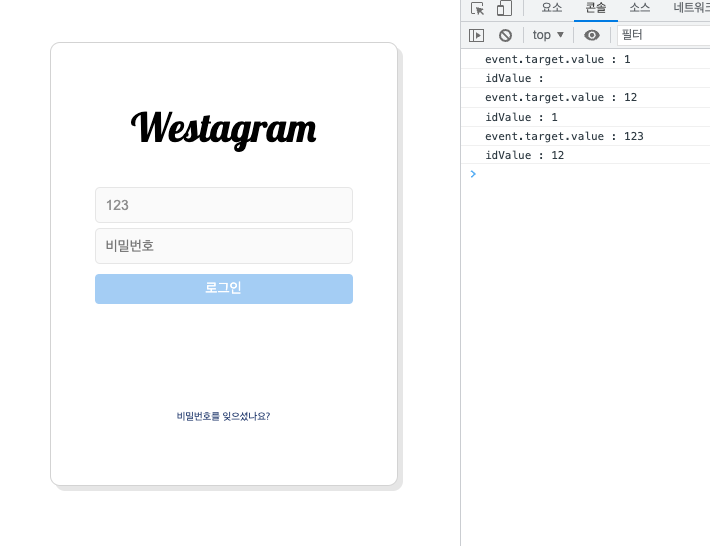The image size is (710, 546).
Task: Click the console prompt arrow
Action: click(x=473, y=174)
